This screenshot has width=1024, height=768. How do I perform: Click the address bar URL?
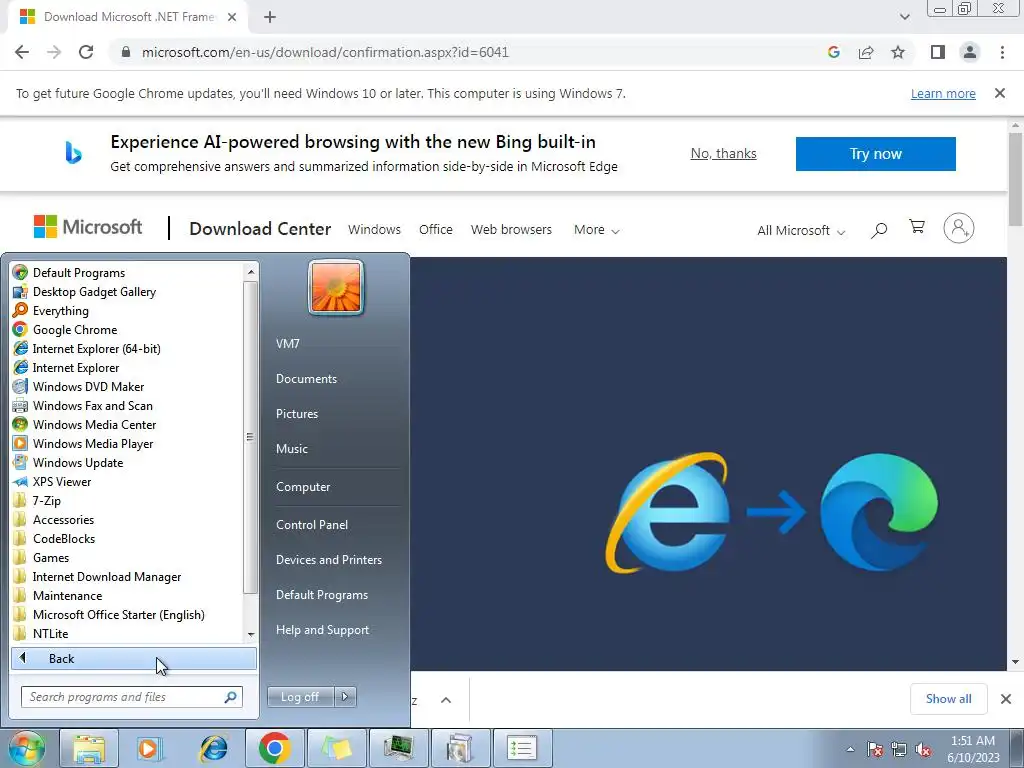(325, 52)
